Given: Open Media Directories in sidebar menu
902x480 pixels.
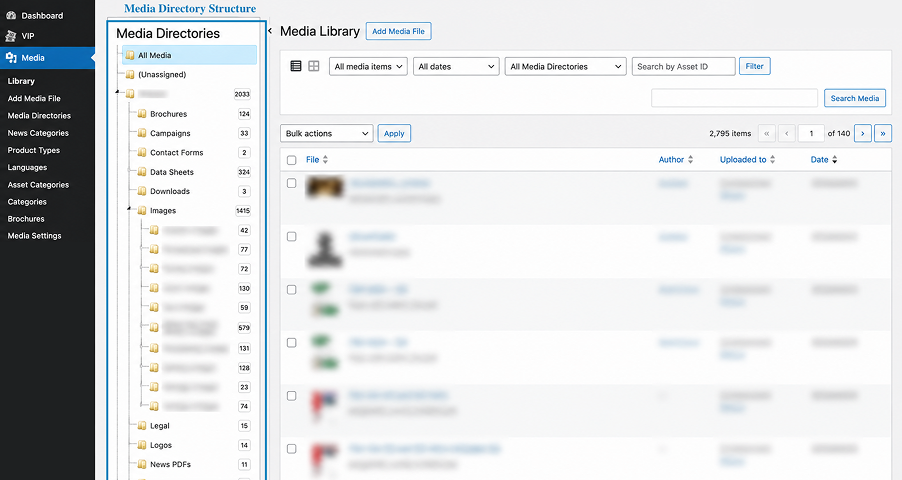Looking at the screenshot, I should 39,116.
